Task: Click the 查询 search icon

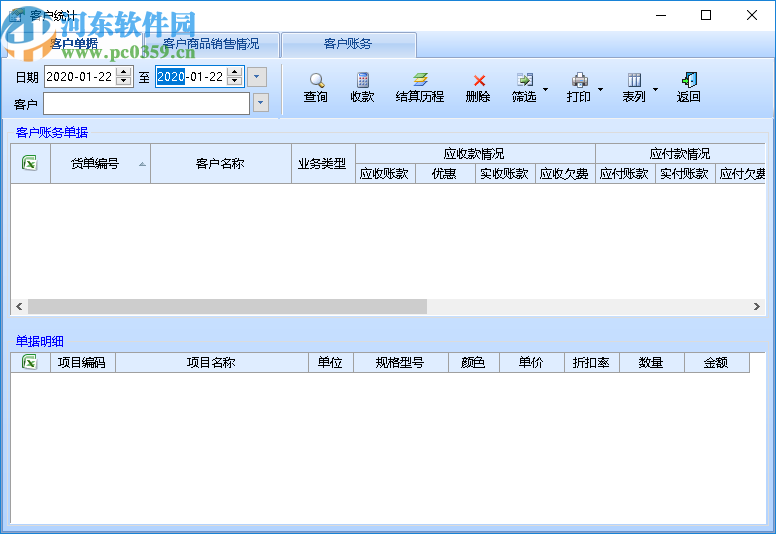Action: click(316, 80)
